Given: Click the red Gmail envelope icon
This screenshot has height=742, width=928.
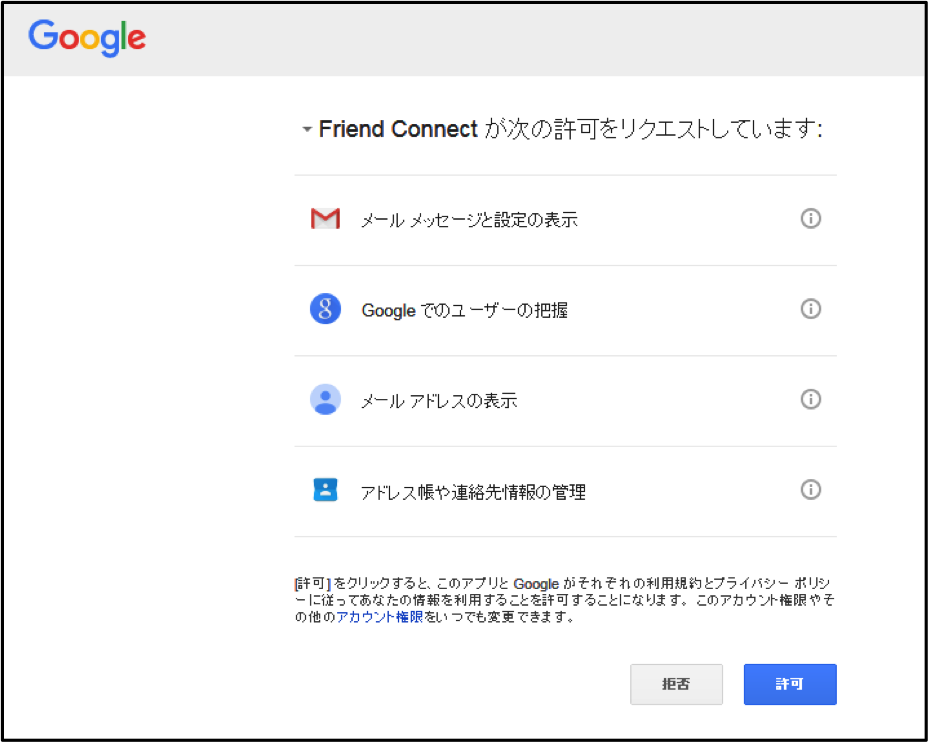Looking at the screenshot, I should 325,219.
